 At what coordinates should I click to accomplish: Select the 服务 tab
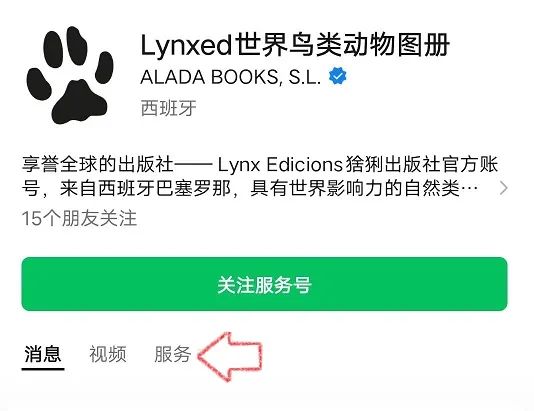pyautogui.click(x=173, y=354)
